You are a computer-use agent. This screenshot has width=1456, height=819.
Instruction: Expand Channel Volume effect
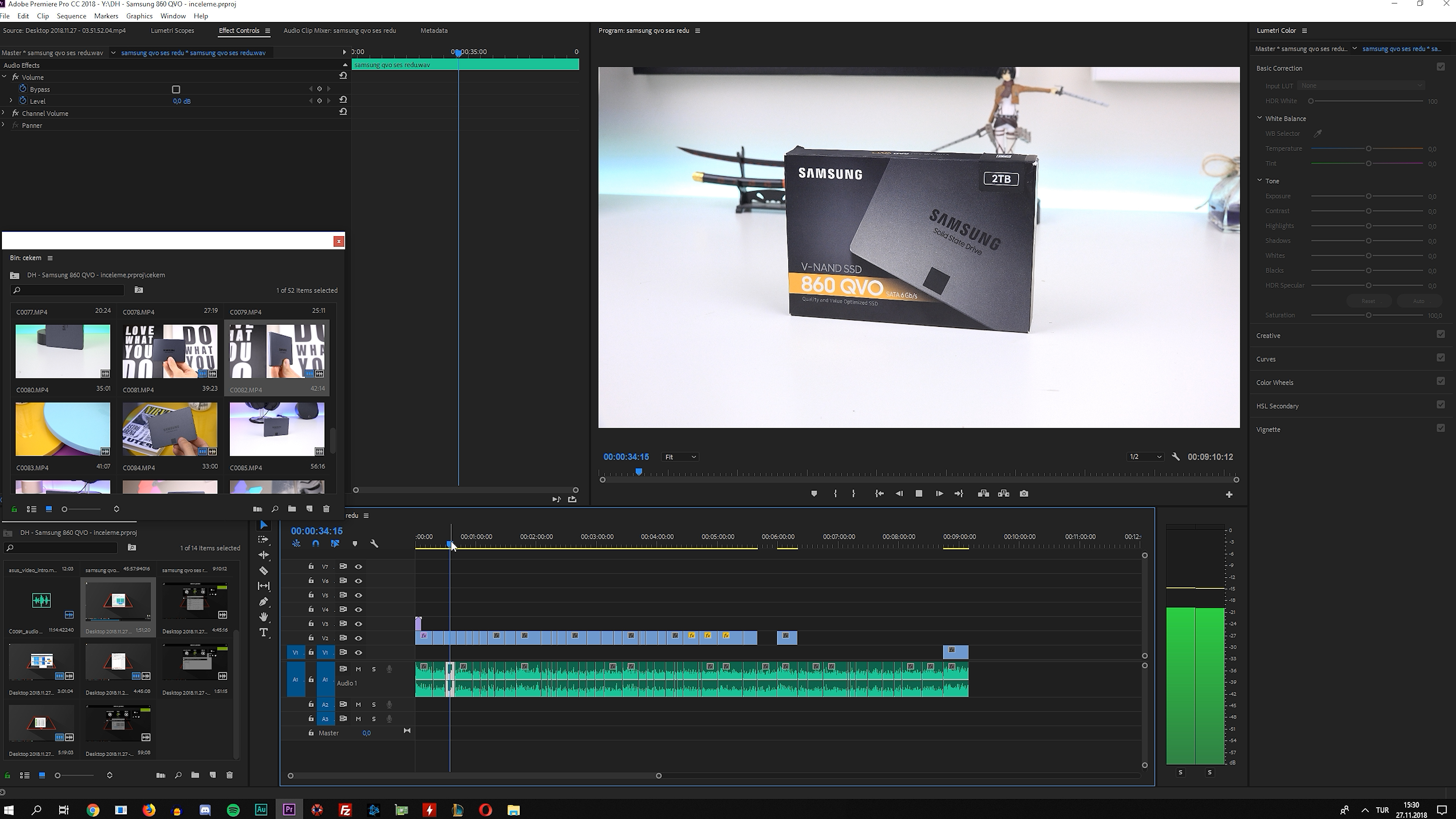tap(4, 113)
